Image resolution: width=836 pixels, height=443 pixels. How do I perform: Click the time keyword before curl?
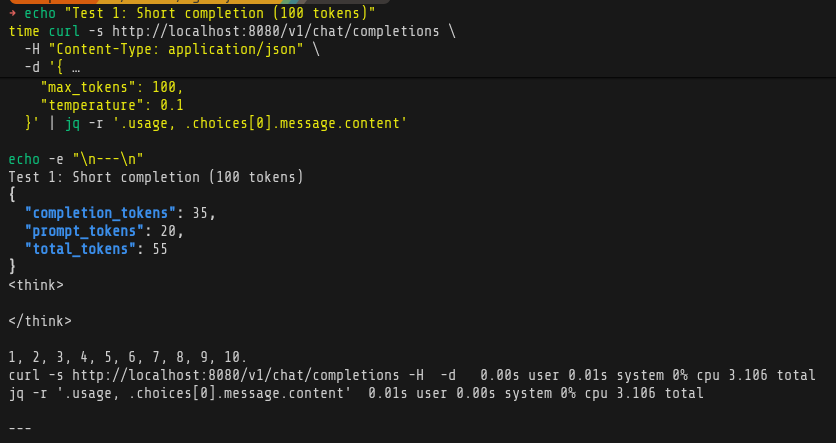24,31
